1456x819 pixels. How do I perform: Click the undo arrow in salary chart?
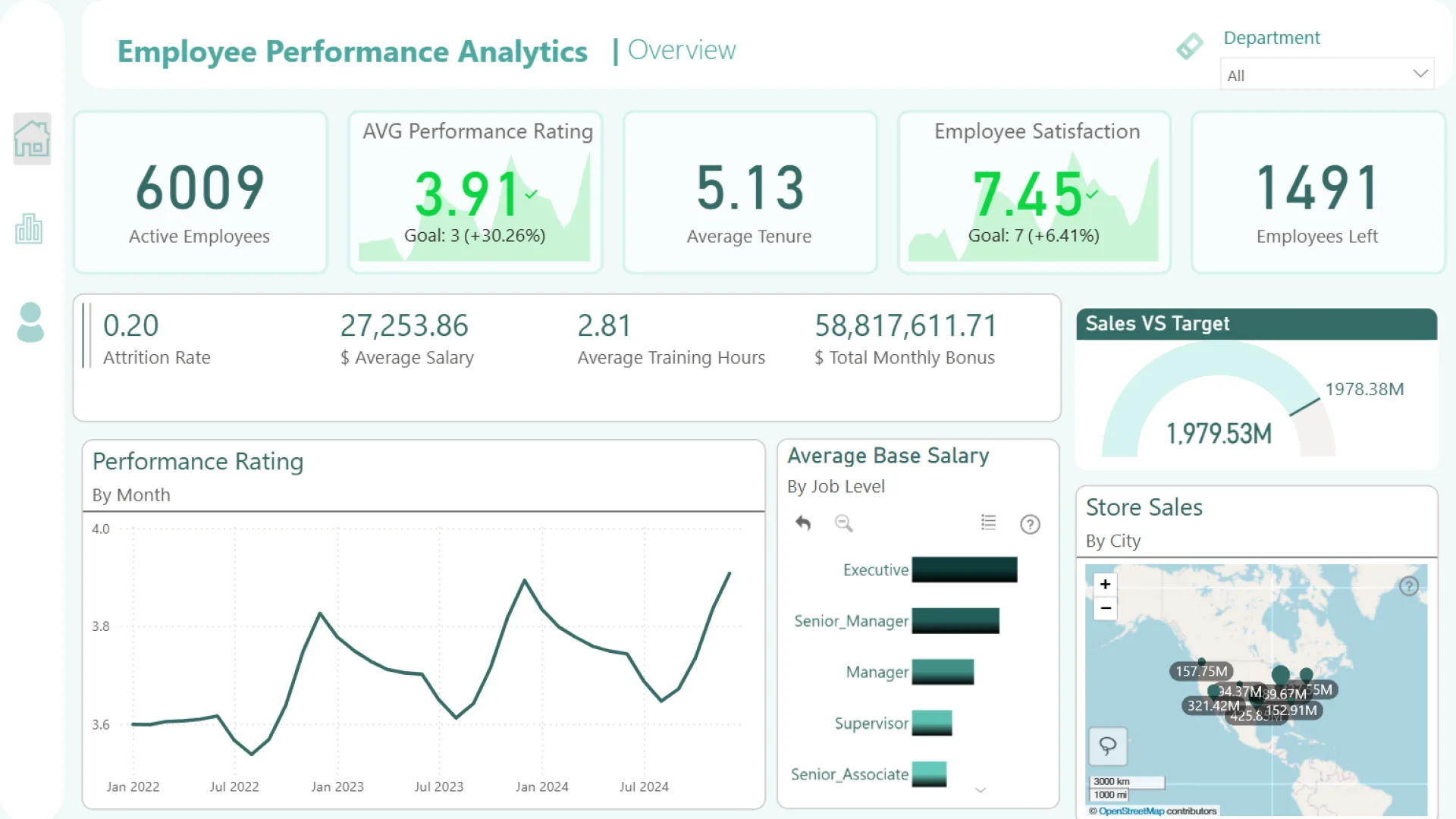pos(803,523)
